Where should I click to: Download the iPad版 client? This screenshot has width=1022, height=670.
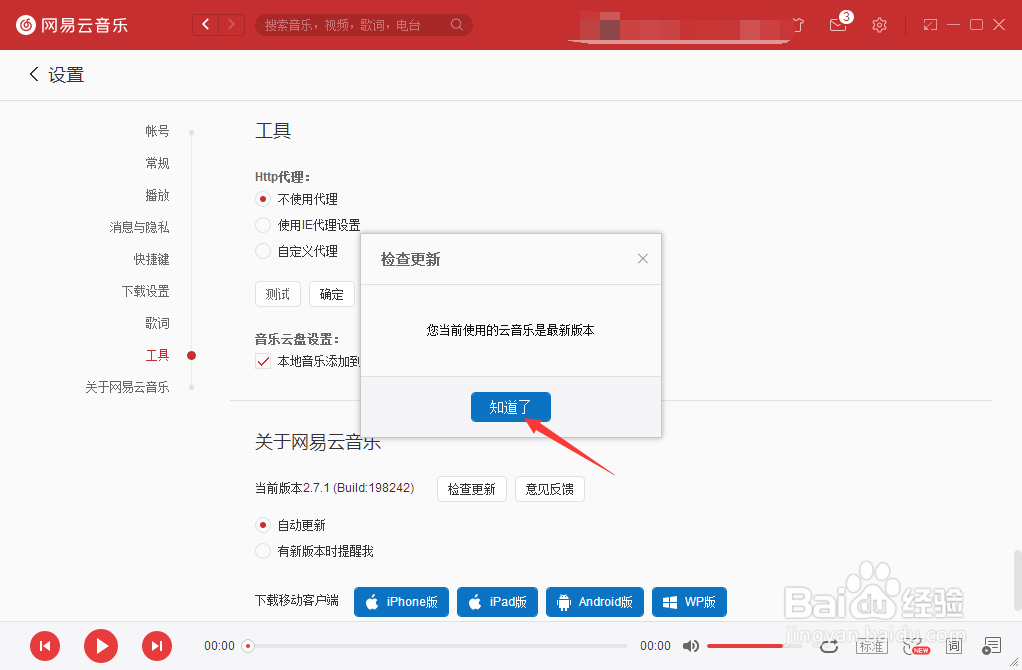pyautogui.click(x=497, y=602)
